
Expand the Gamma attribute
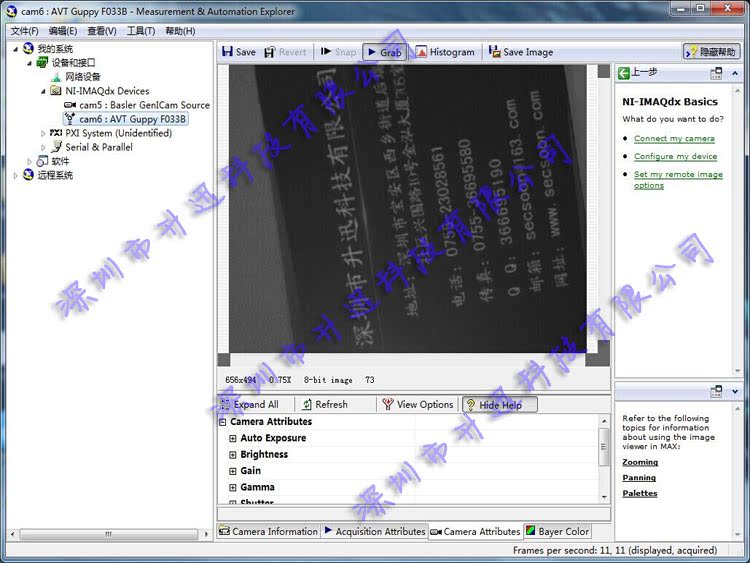click(232, 487)
